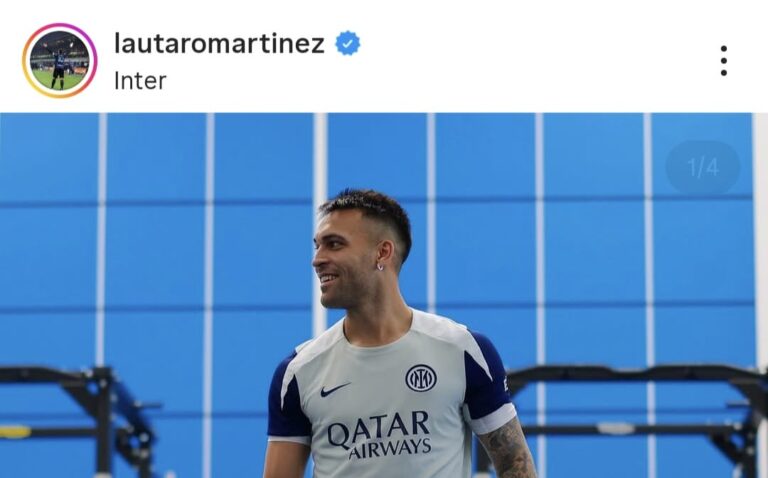Open the three-dot more options menu
Viewport: 768px width, 478px height.
(x=723, y=61)
